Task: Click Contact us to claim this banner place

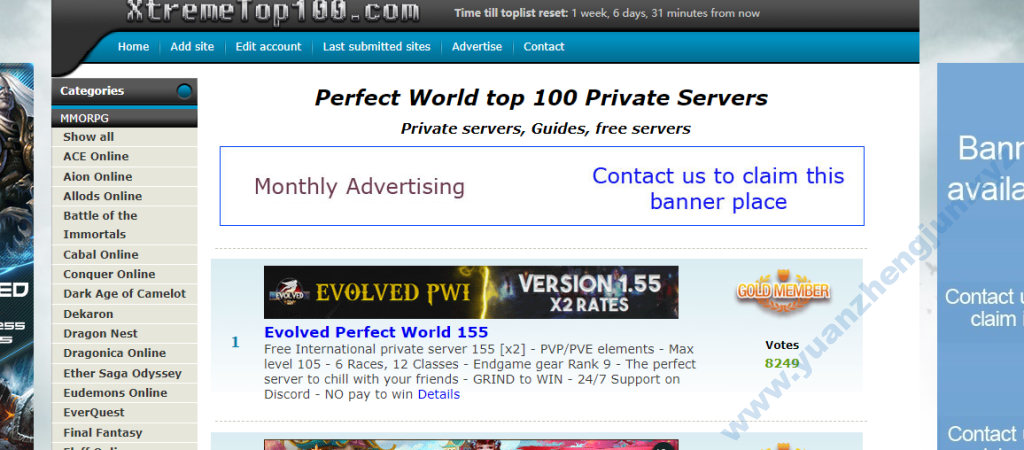Action: pos(718,188)
